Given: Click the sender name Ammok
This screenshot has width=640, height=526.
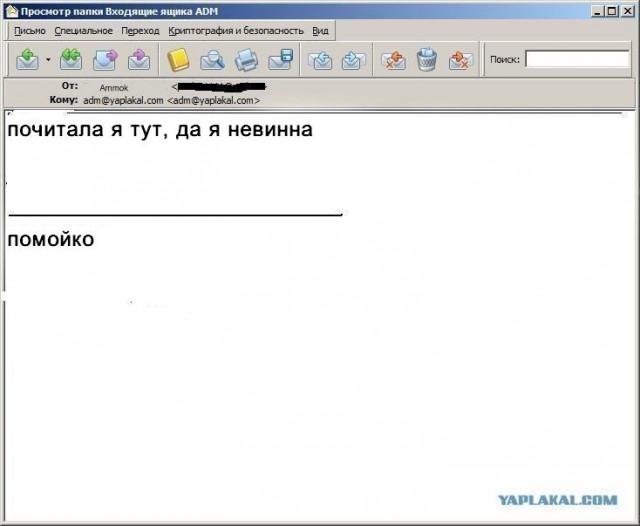Looking at the screenshot, I should click(114, 88).
